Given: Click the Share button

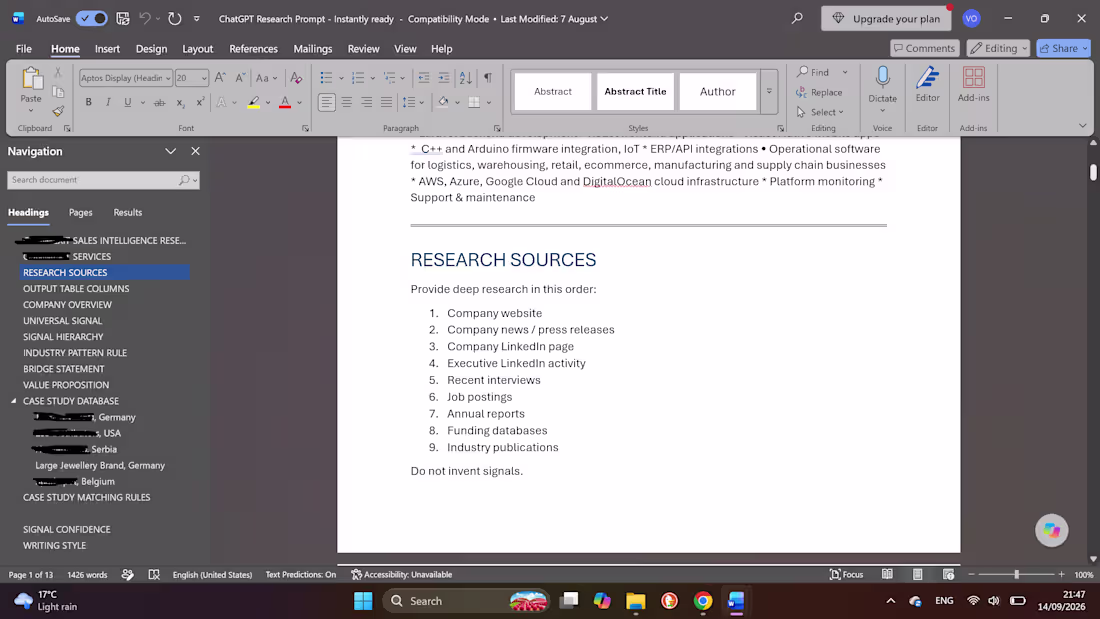Looking at the screenshot, I should (x=1064, y=48).
